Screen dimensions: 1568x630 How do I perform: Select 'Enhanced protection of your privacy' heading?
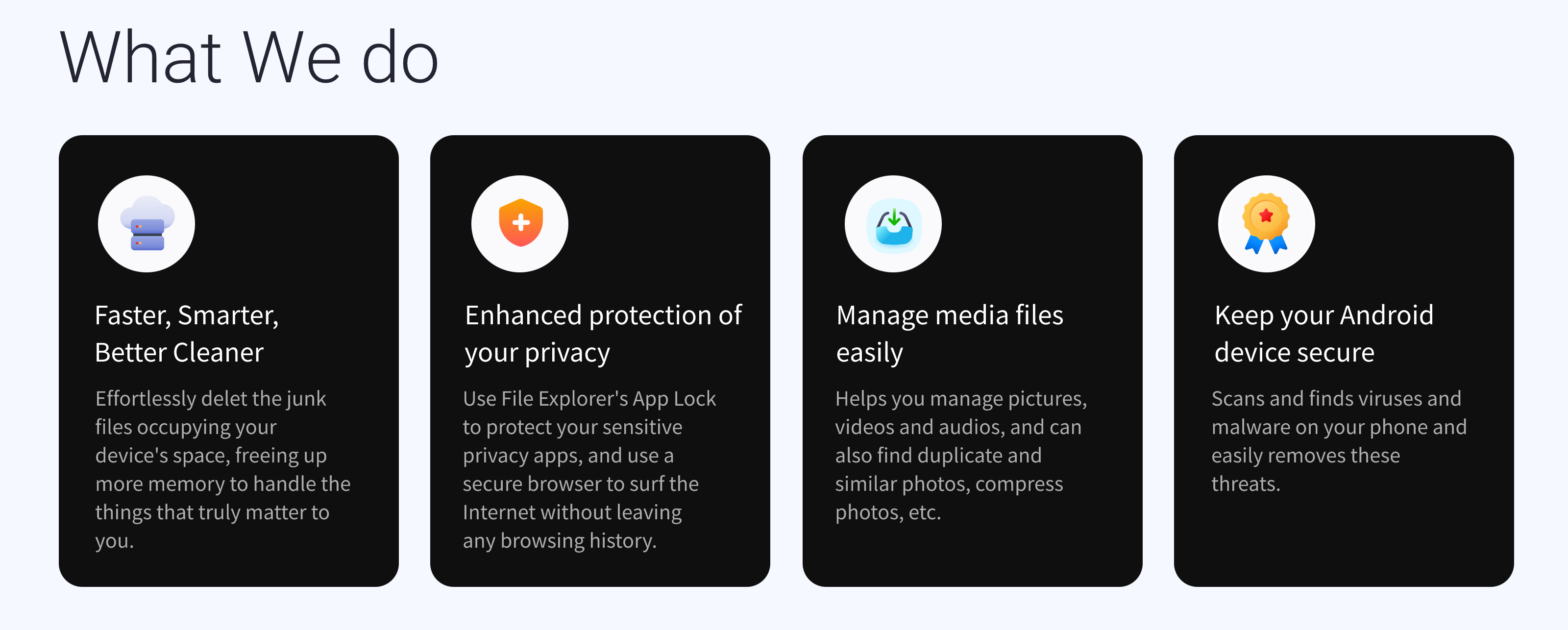603,334
